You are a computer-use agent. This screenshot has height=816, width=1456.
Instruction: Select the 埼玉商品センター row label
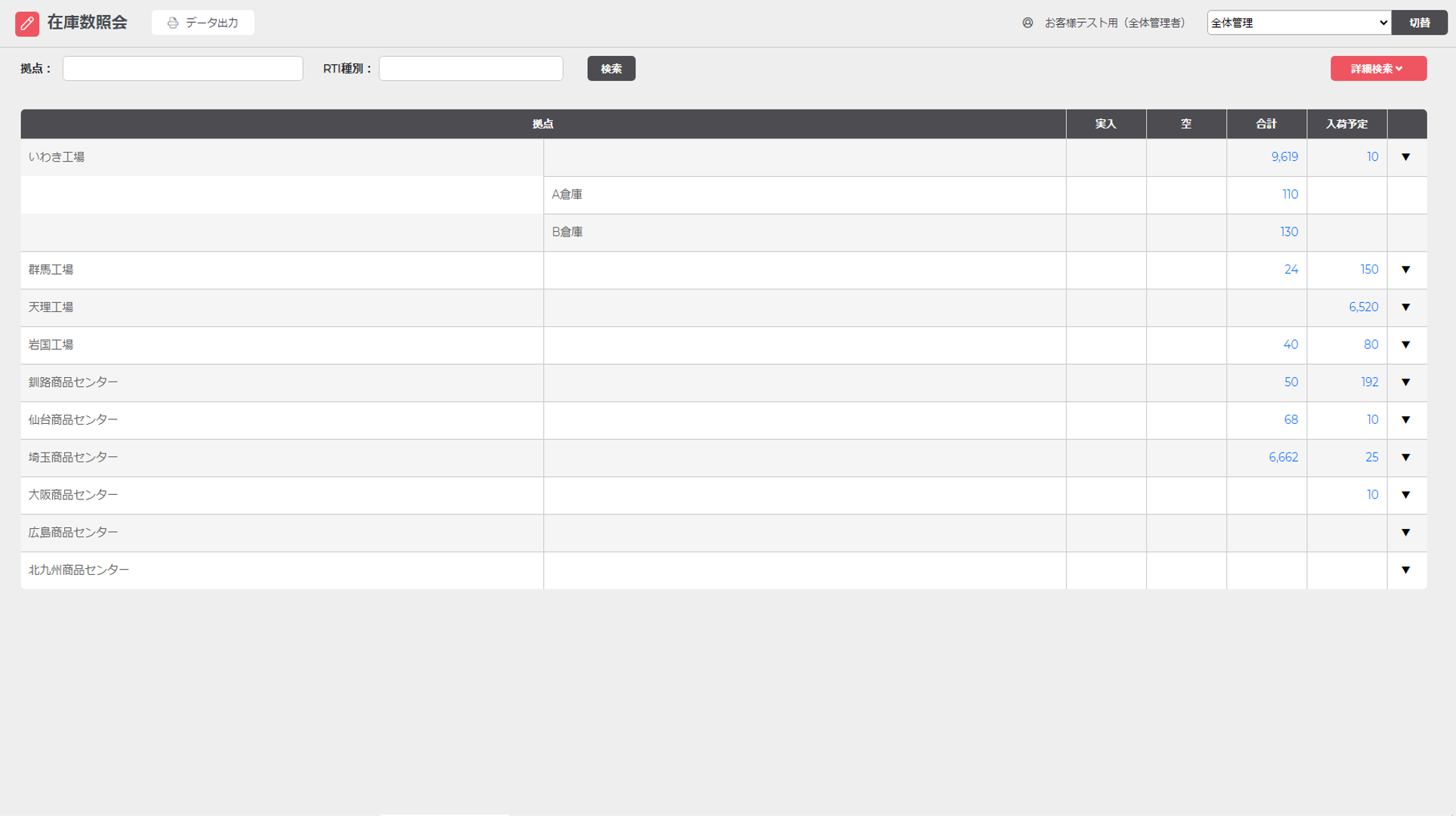click(x=73, y=457)
